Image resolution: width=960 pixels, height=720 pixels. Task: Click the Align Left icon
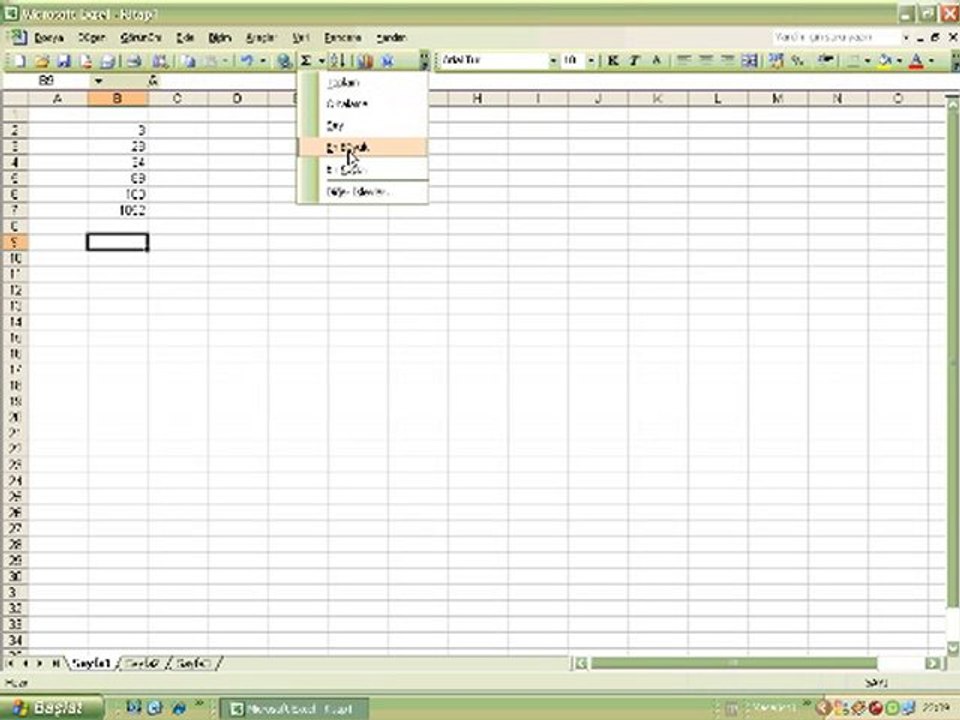coord(684,60)
